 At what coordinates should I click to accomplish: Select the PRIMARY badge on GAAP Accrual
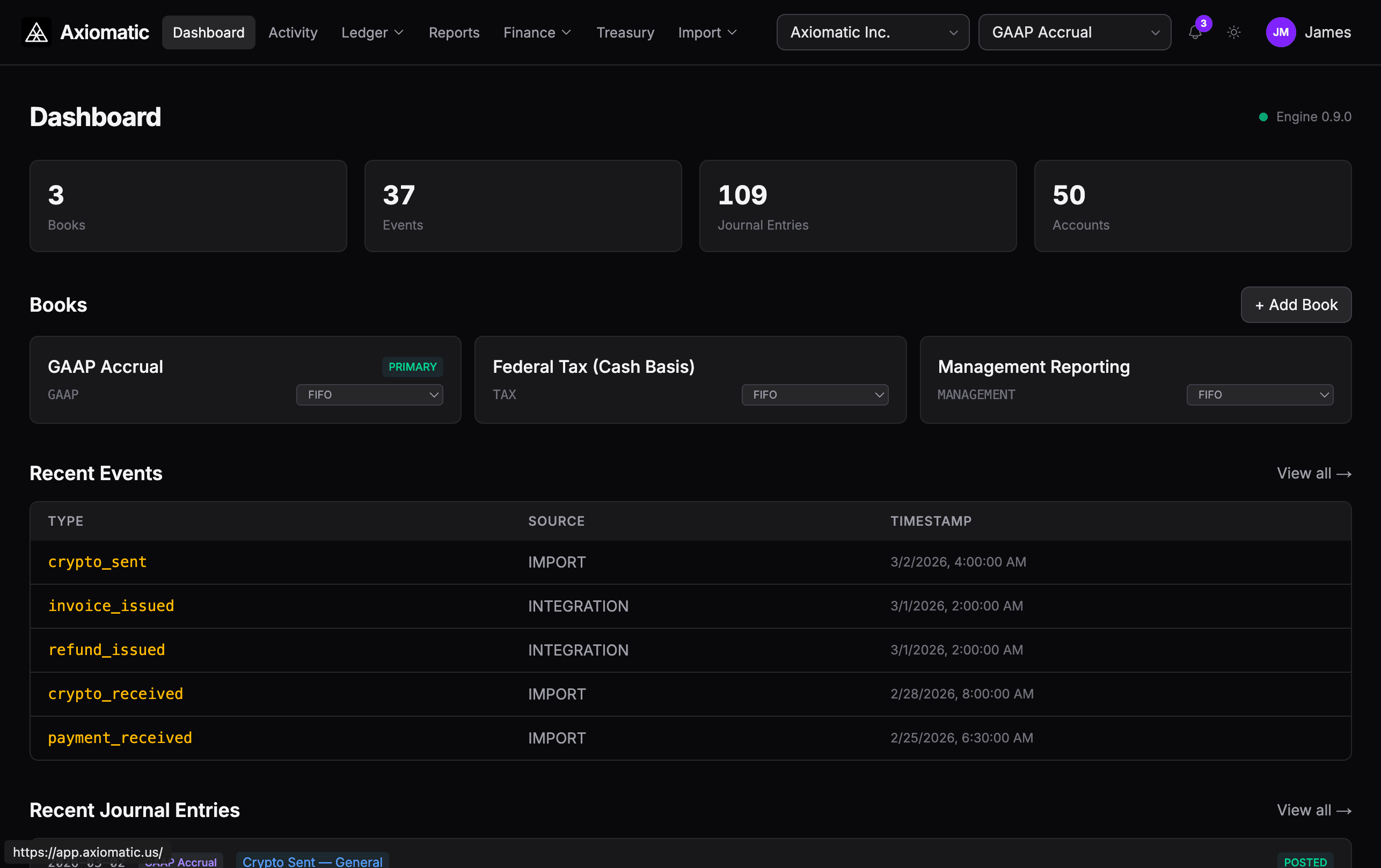[412, 366]
